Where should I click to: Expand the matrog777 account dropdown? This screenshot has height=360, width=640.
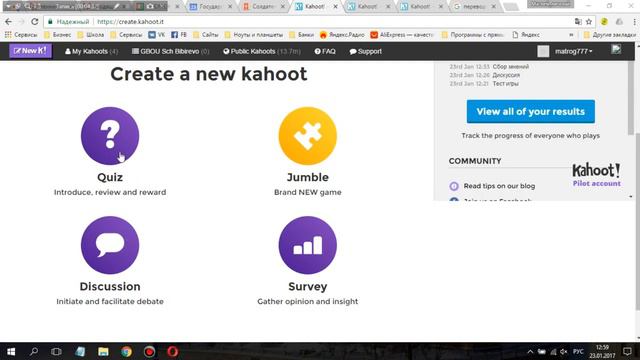573,51
